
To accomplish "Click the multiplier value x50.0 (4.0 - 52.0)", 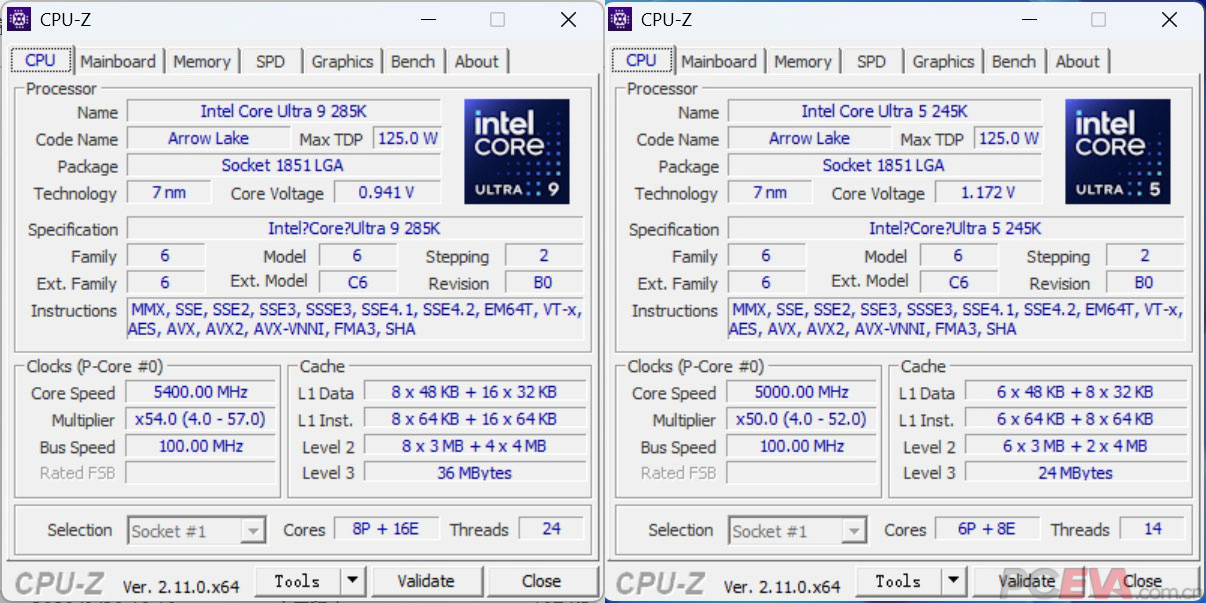I will (x=802, y=419).
